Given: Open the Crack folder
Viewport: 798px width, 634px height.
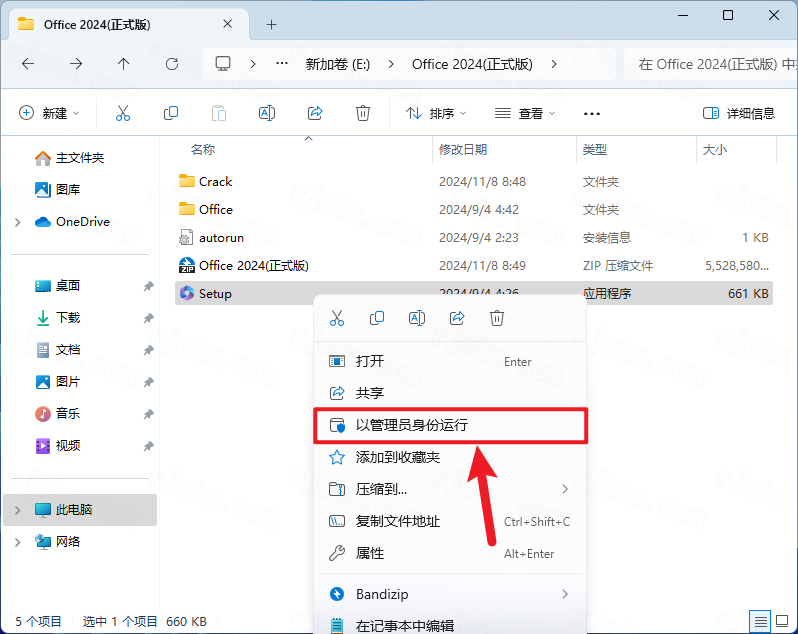Looking at the screenshot, I should pyautogui.click(x=215, y=182).
